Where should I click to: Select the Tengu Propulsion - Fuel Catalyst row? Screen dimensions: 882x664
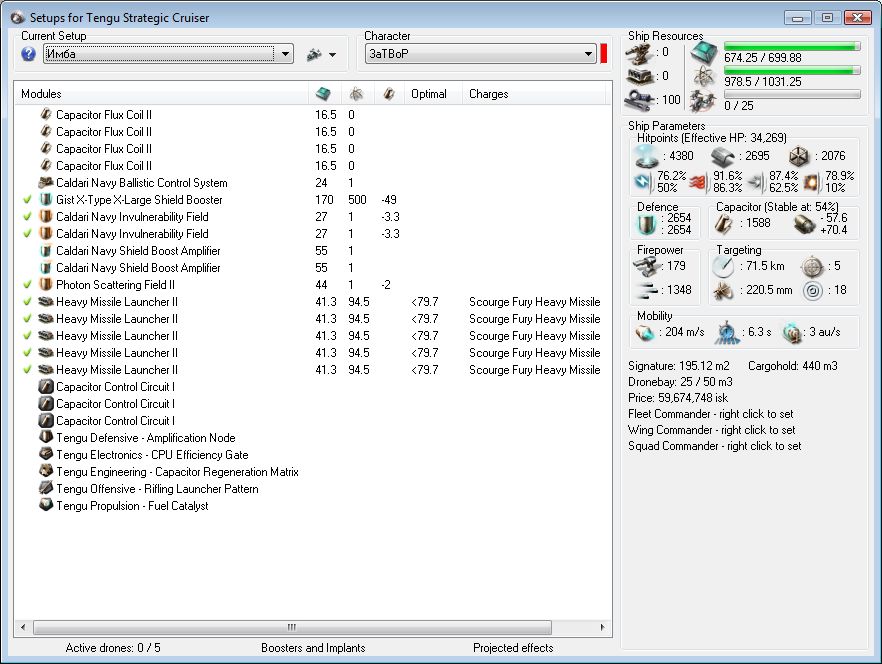click(x=313, y=506)
